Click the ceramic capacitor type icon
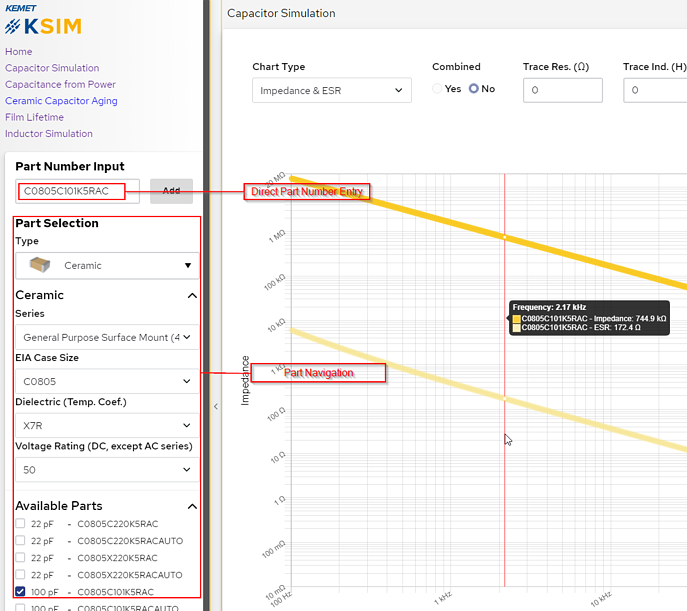Screen dimensions: 687x611 point(39,265)
